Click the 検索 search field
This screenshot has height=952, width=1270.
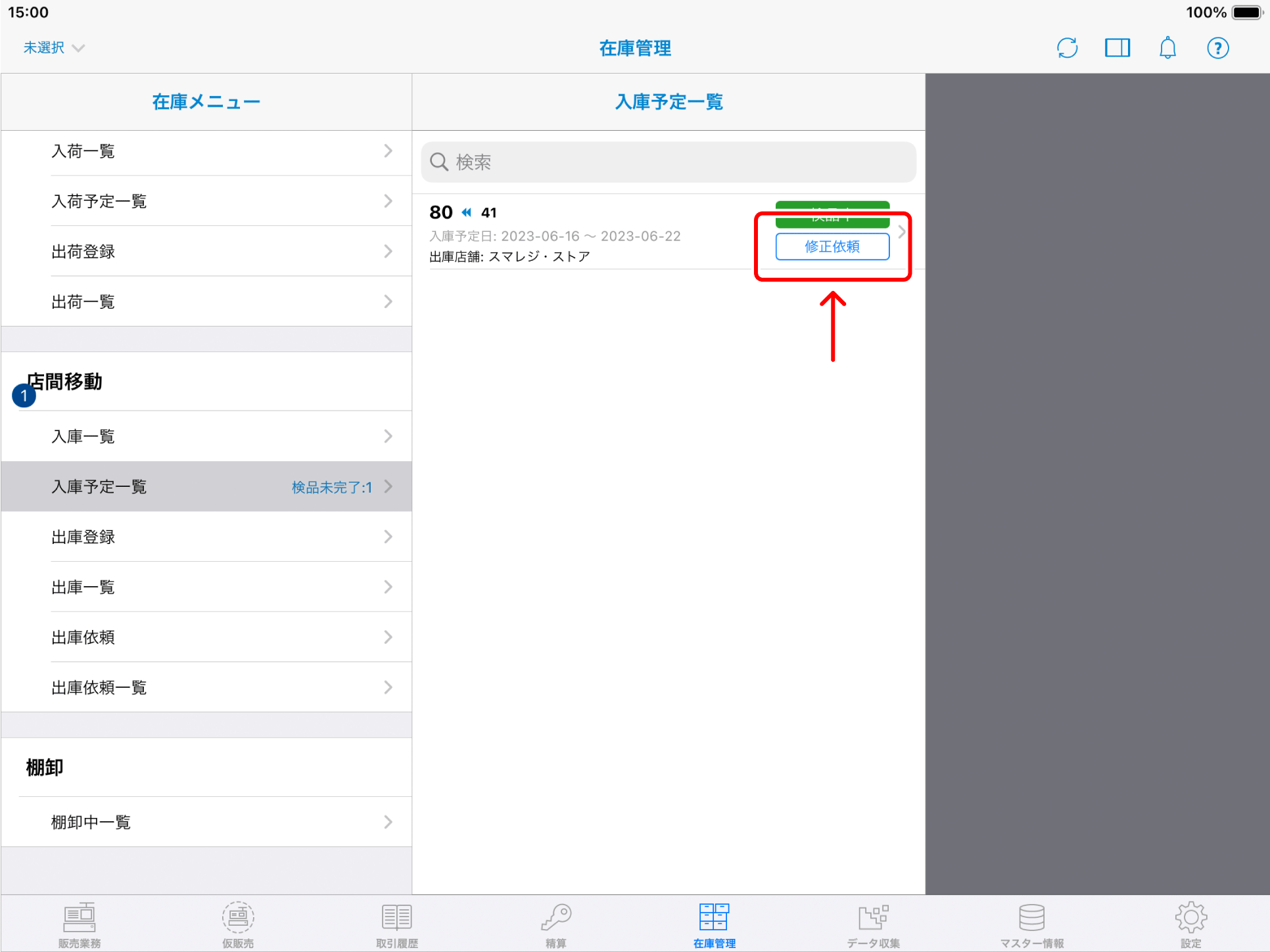669,162
